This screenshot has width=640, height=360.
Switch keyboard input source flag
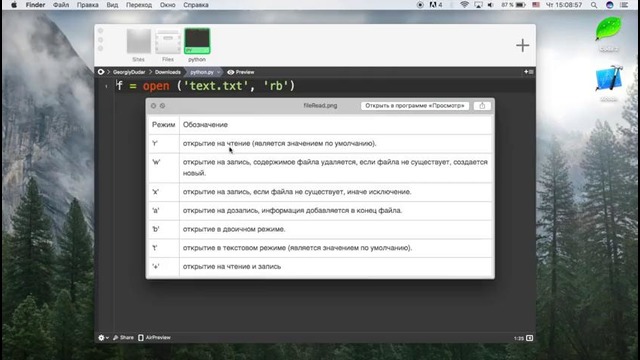[536, 5]
